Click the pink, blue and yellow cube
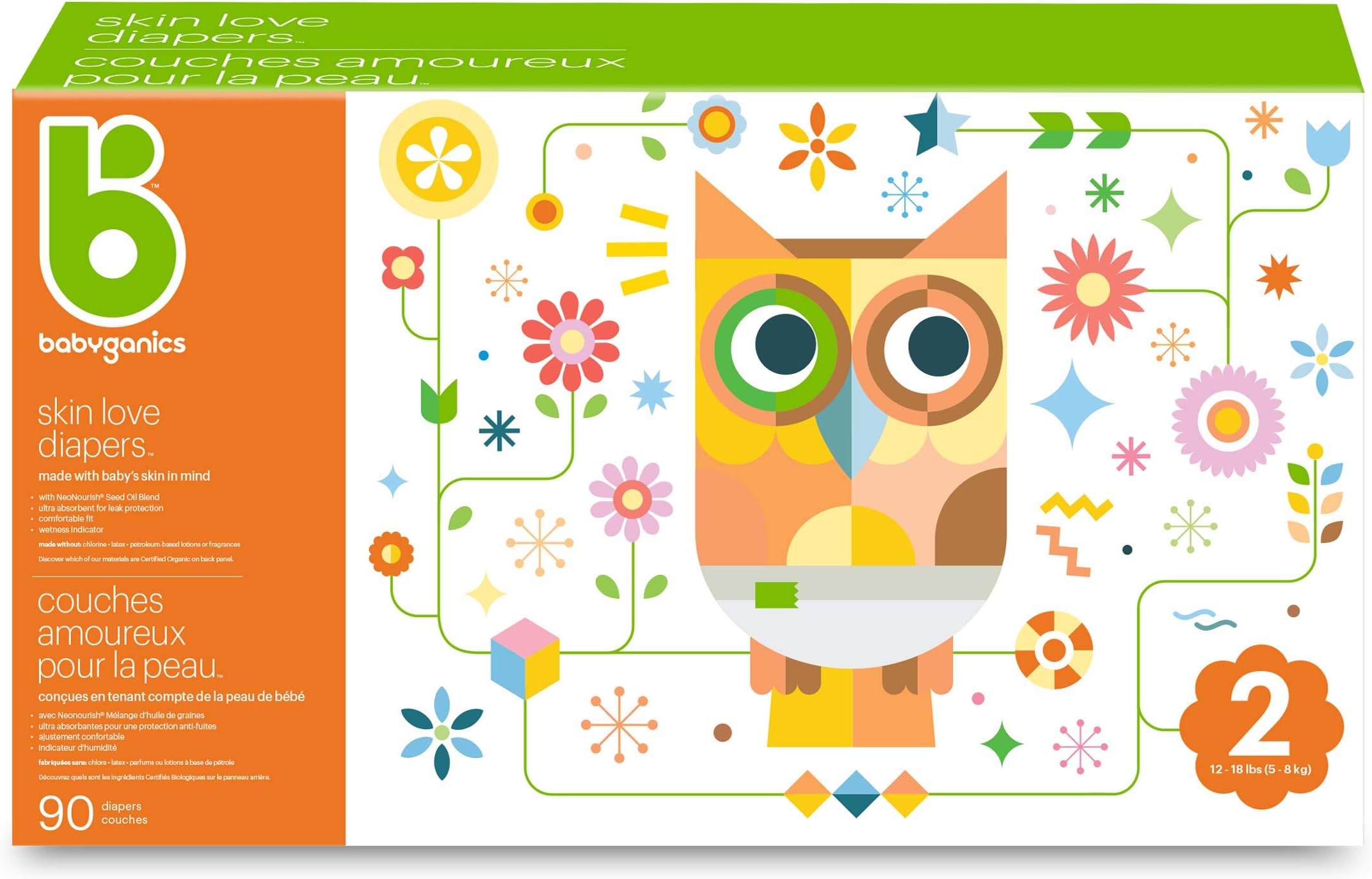1372x879 pixels. point(525,659)
